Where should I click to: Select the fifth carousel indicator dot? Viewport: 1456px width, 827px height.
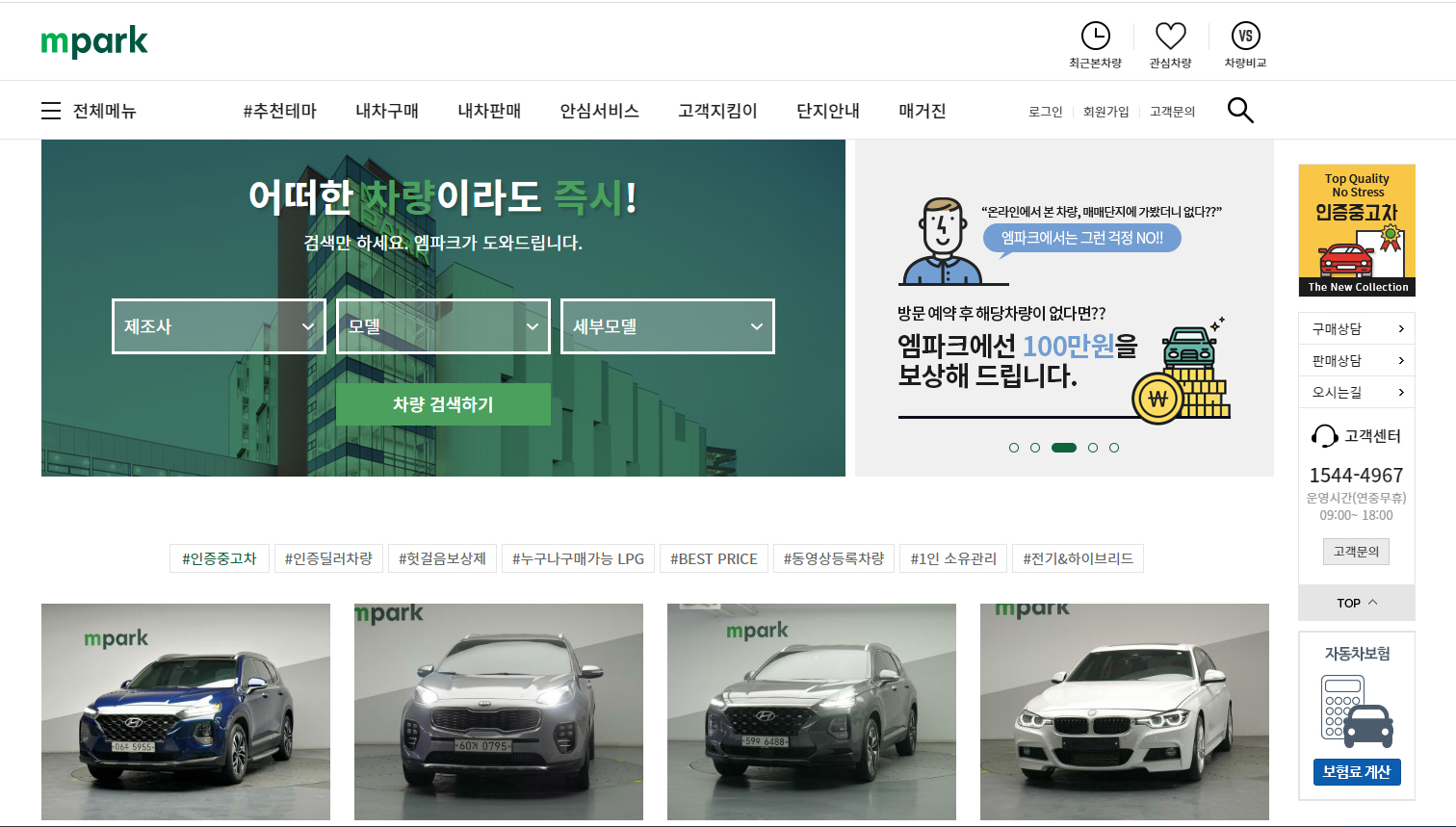[1114, 448]
